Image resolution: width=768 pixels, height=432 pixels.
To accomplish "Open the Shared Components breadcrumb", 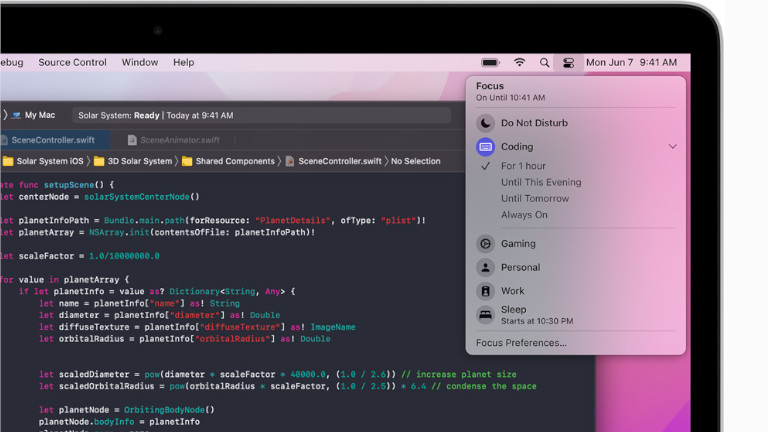I will click(235, 161).
